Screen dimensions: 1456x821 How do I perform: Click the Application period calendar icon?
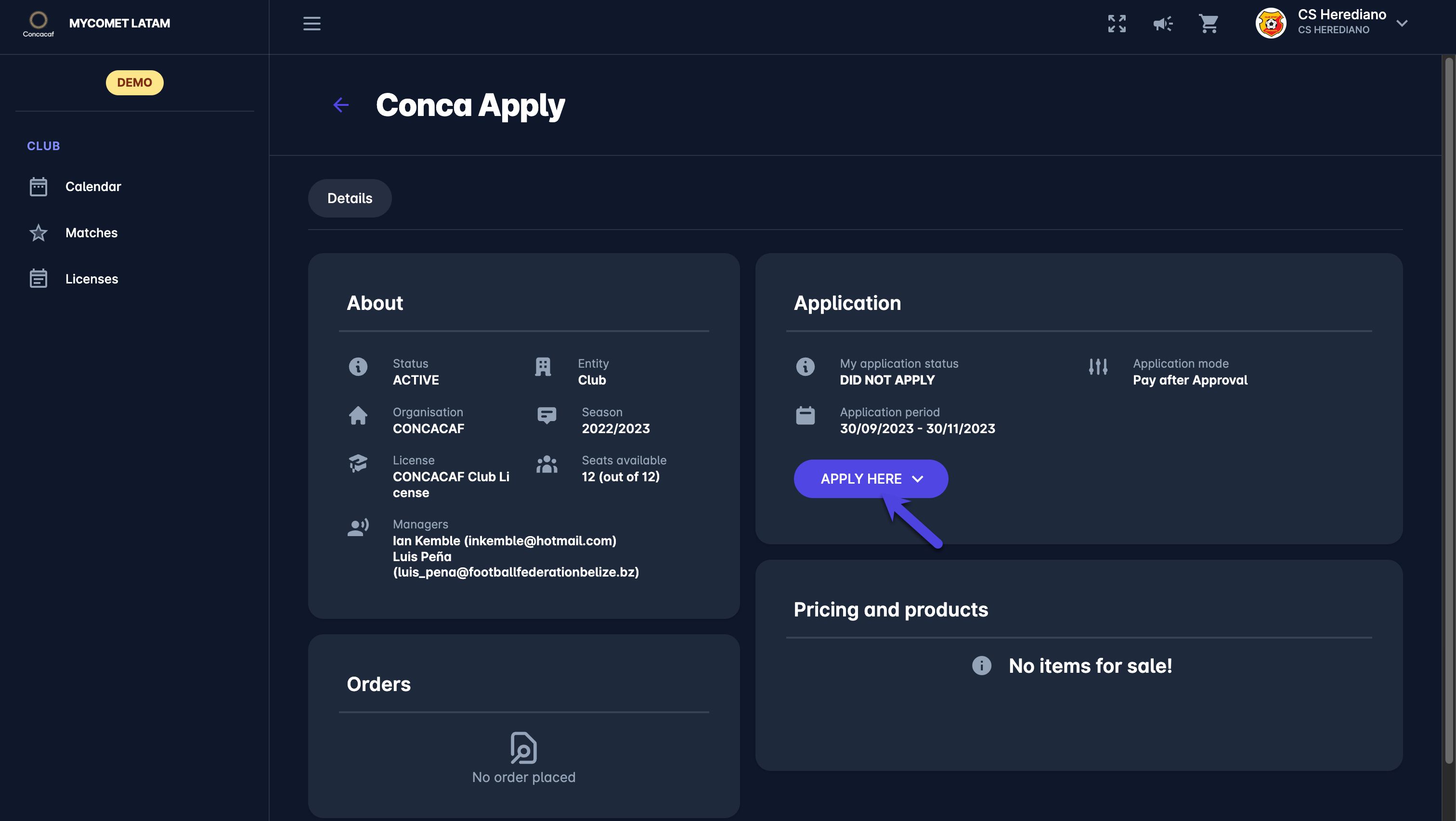tap(805, 415)
